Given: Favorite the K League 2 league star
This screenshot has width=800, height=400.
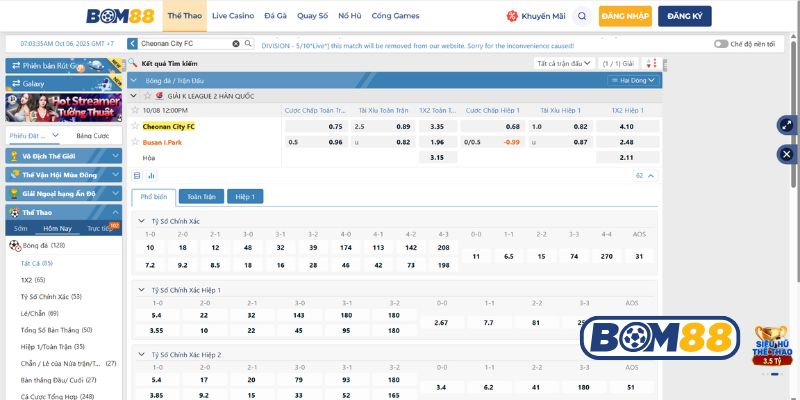Looking at the screenshot, I should 147,95.
